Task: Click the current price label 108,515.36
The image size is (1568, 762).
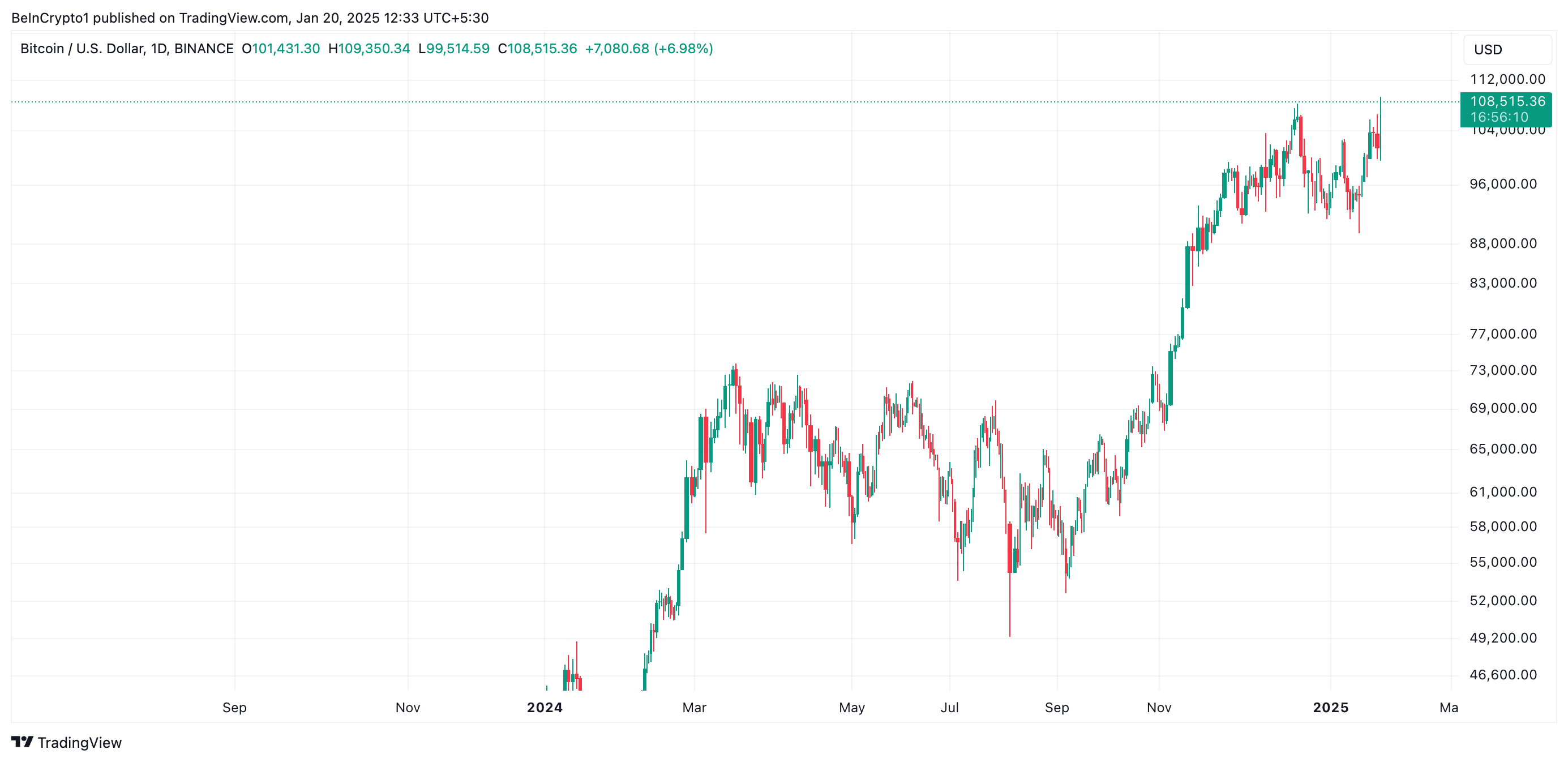Action: (1507, 101)
